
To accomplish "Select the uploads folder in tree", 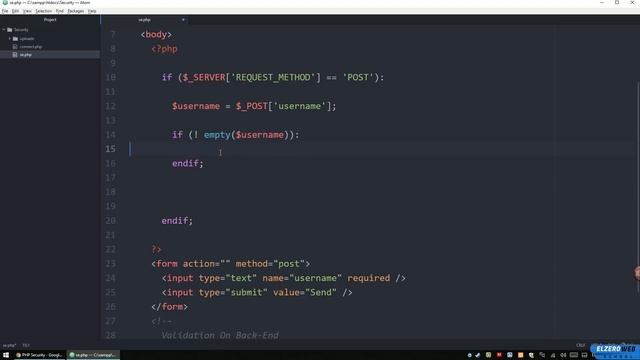I will (27, 39).
